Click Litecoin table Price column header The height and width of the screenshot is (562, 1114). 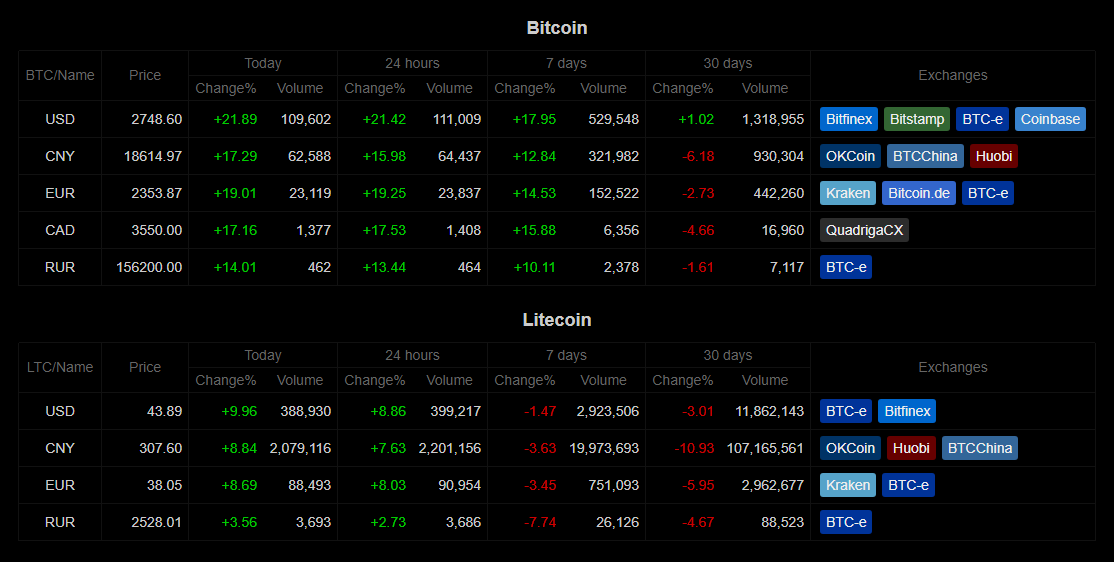coord(145,367)
